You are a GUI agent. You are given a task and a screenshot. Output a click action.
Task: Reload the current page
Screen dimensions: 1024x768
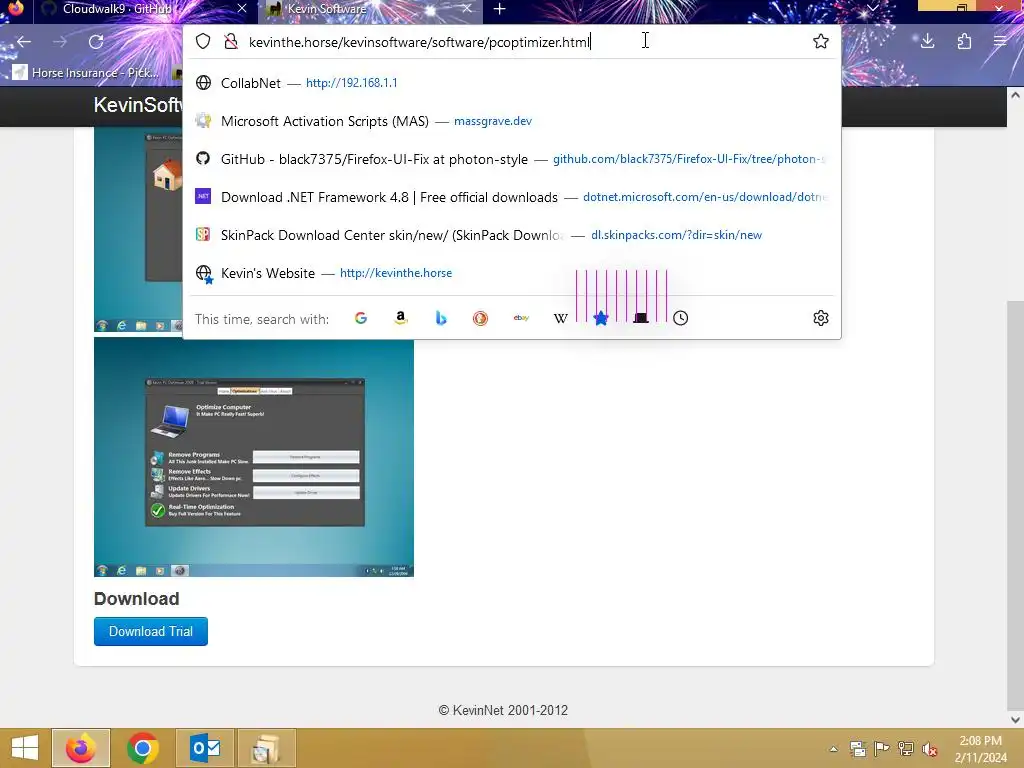(96, 42)
